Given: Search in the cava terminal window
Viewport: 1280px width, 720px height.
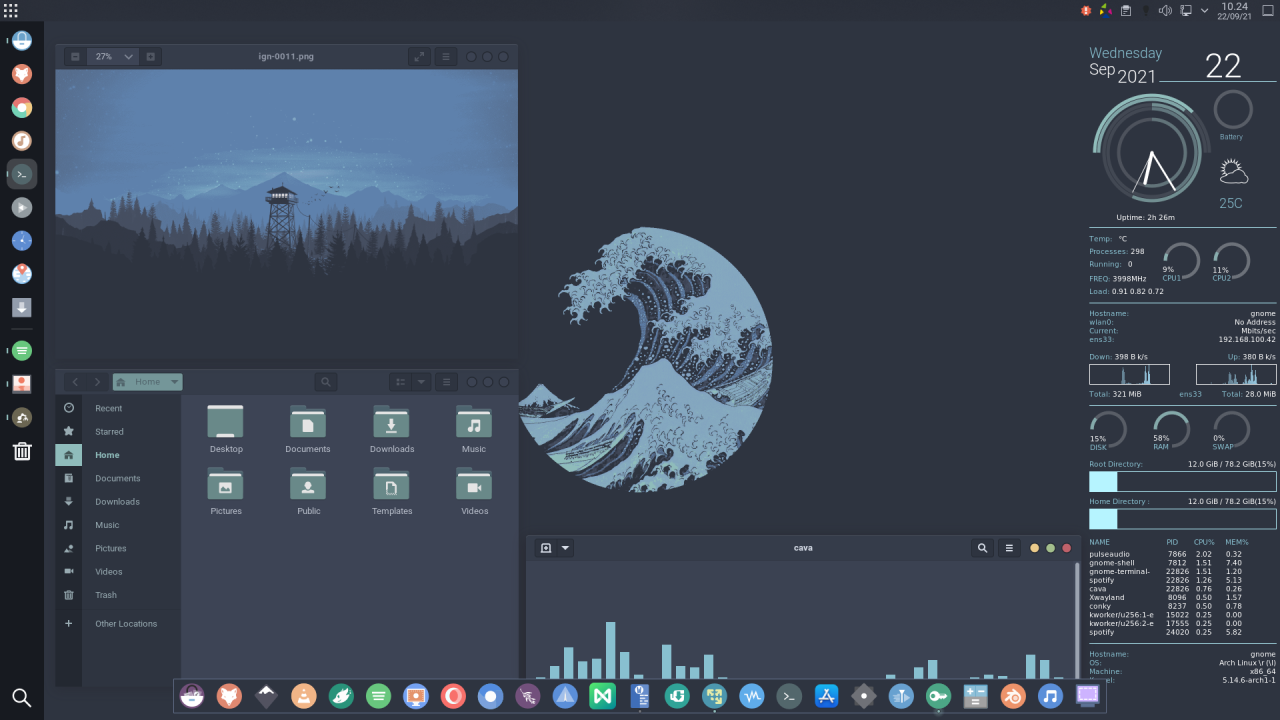Looking at the screenshot, I should tap(982, 548).
